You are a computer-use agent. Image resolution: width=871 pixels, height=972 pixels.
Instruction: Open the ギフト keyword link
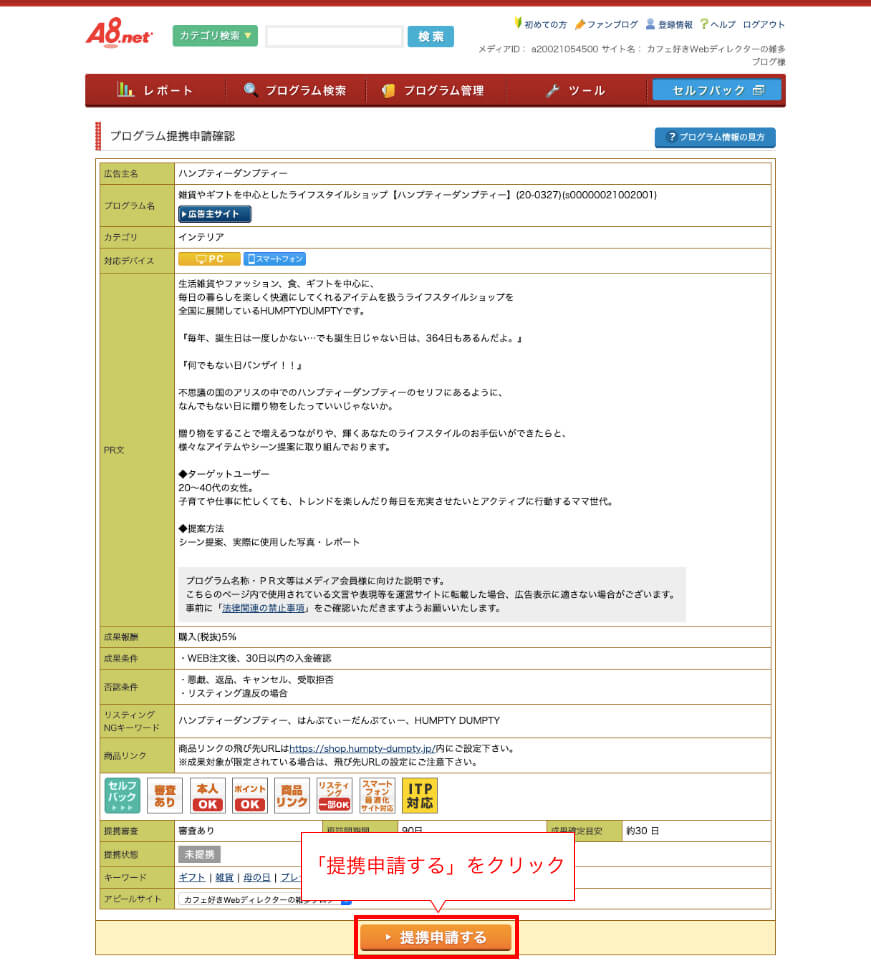(192, 877)
